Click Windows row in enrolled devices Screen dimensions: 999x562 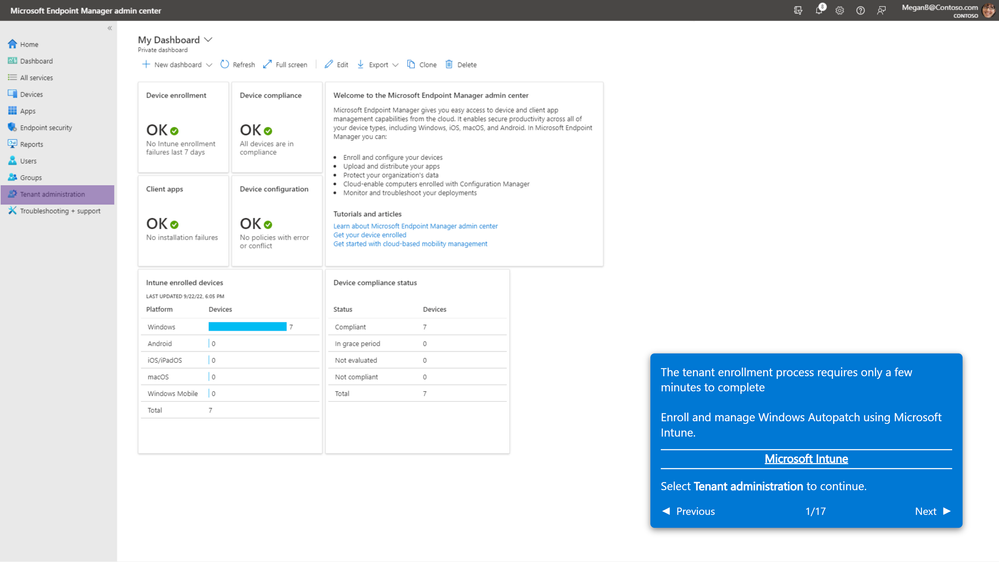point(230,327)
